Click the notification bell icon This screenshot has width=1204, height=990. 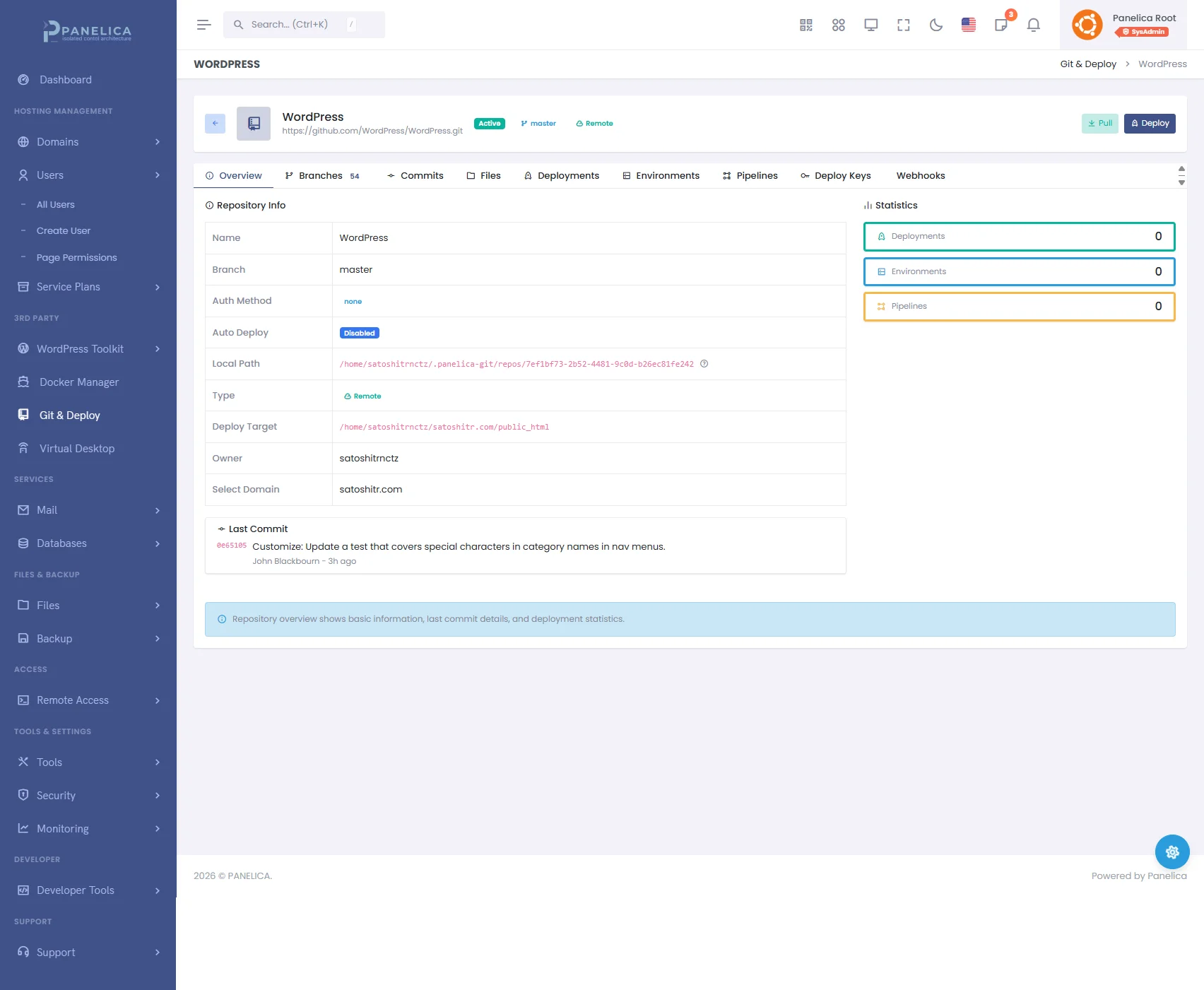coord(1033,25)
